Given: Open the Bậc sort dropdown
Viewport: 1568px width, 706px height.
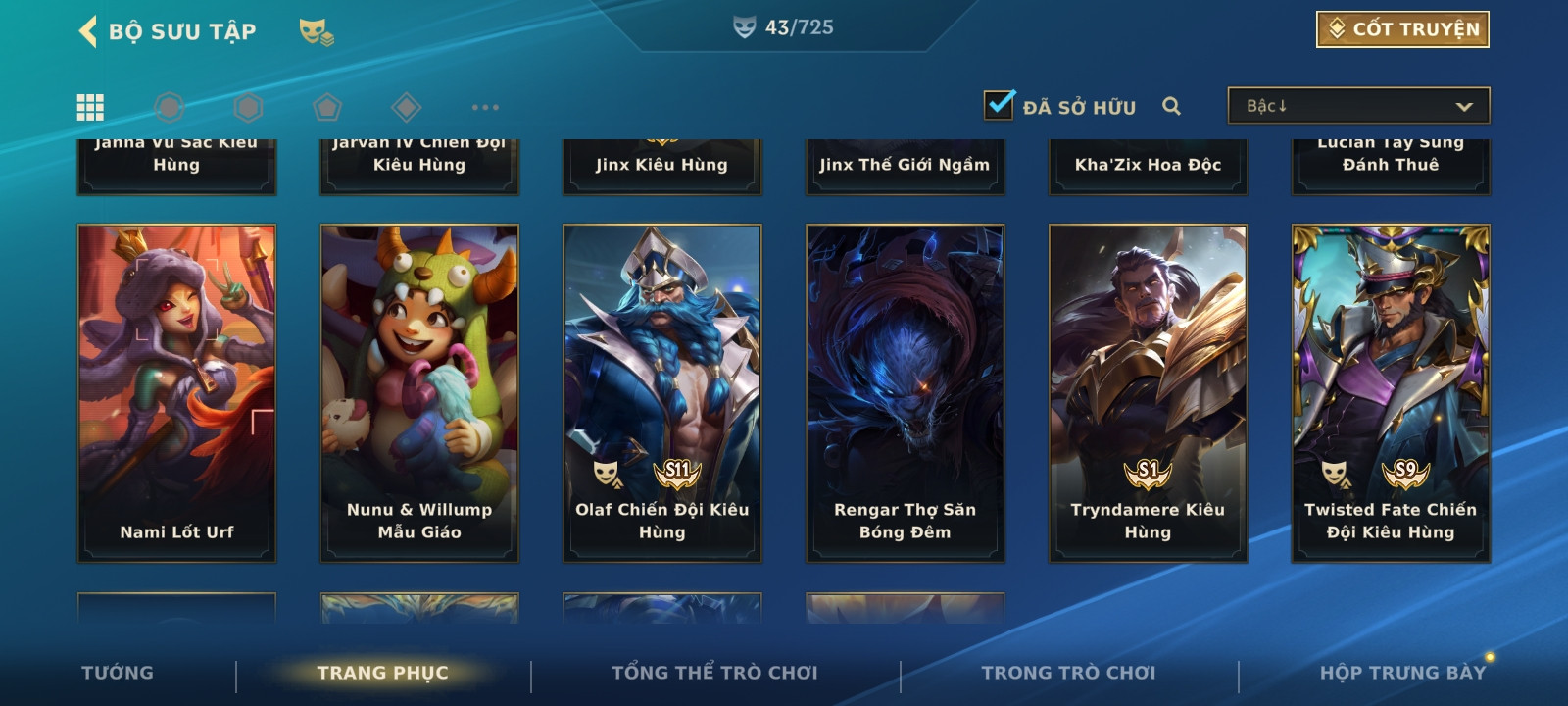Looking at the screenshot, I should pyautogui.click(x=1358, y=106).
